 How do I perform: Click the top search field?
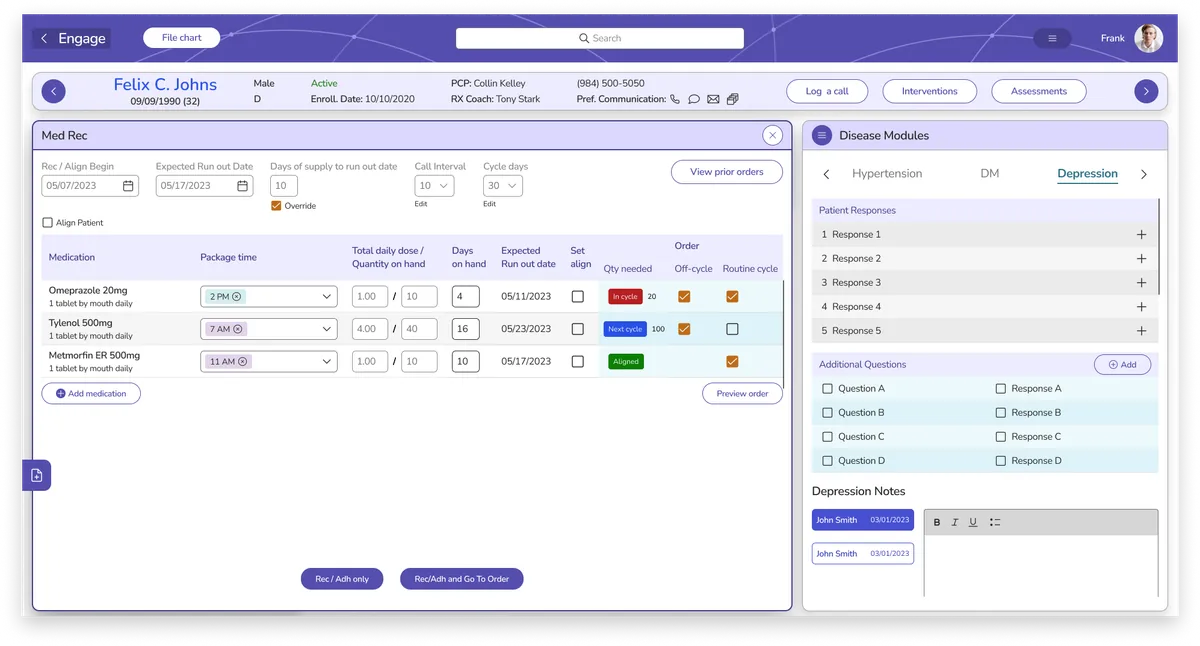tap(600, 38)
